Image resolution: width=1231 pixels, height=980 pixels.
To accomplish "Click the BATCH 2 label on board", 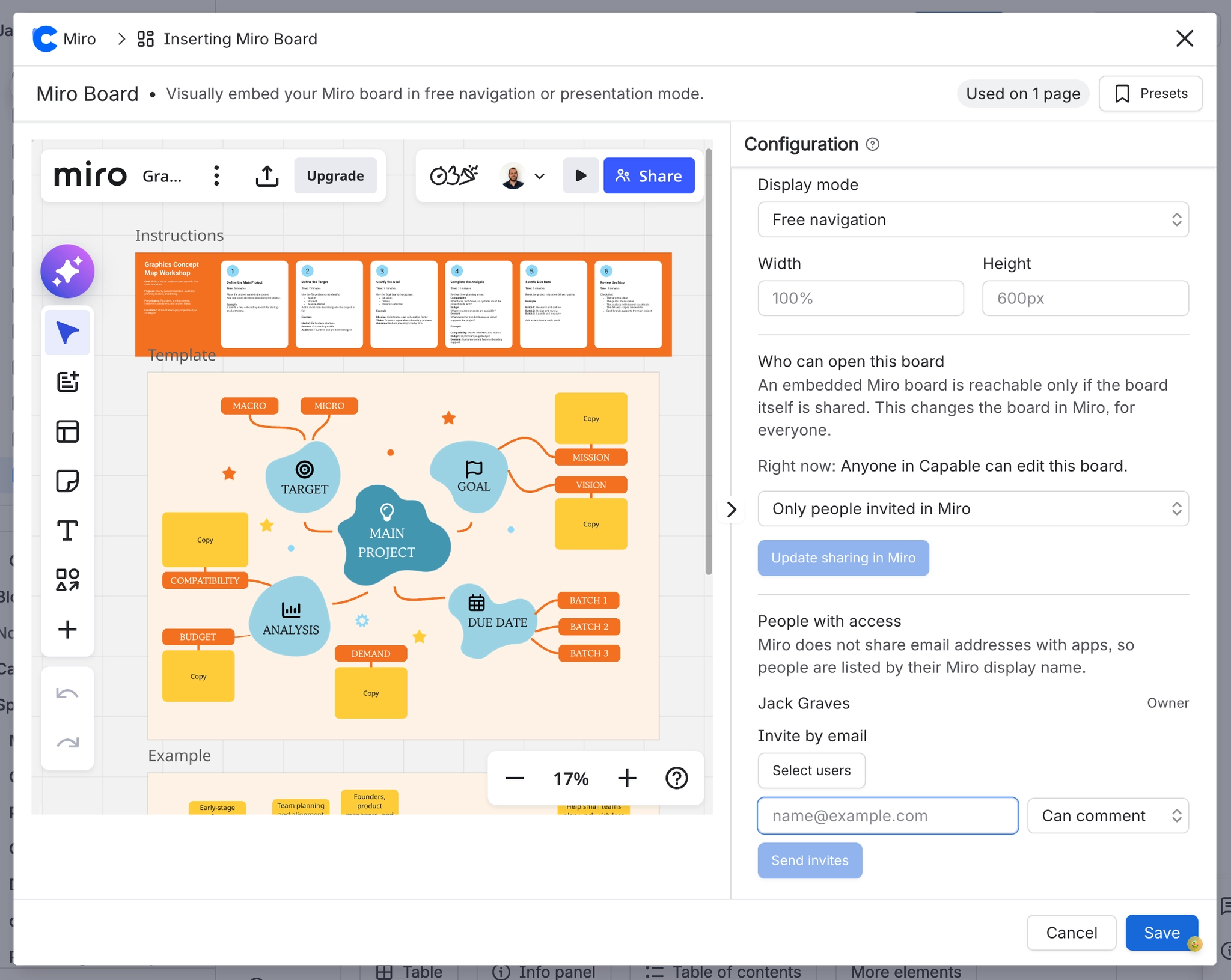I will 589,627.
